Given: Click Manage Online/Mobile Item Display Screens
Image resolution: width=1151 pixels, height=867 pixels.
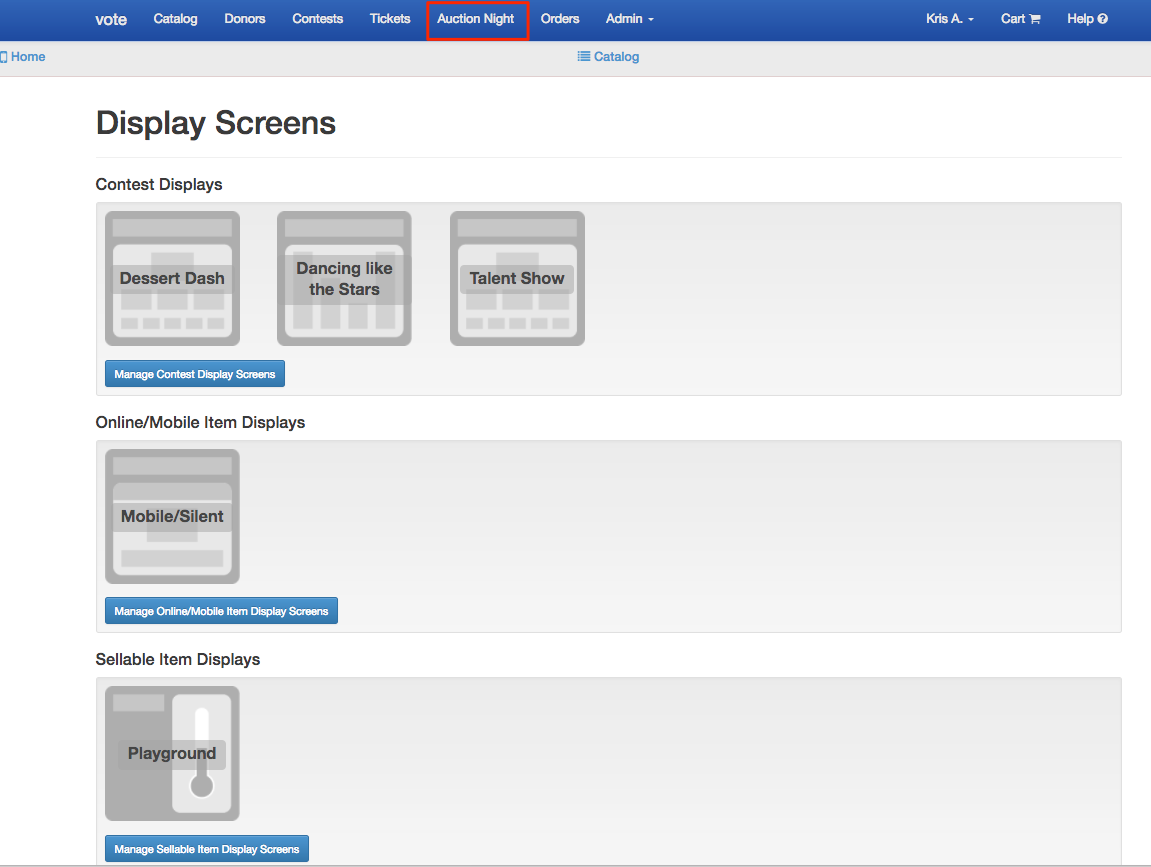Looking at the screenshot, I should click(221, 611).
